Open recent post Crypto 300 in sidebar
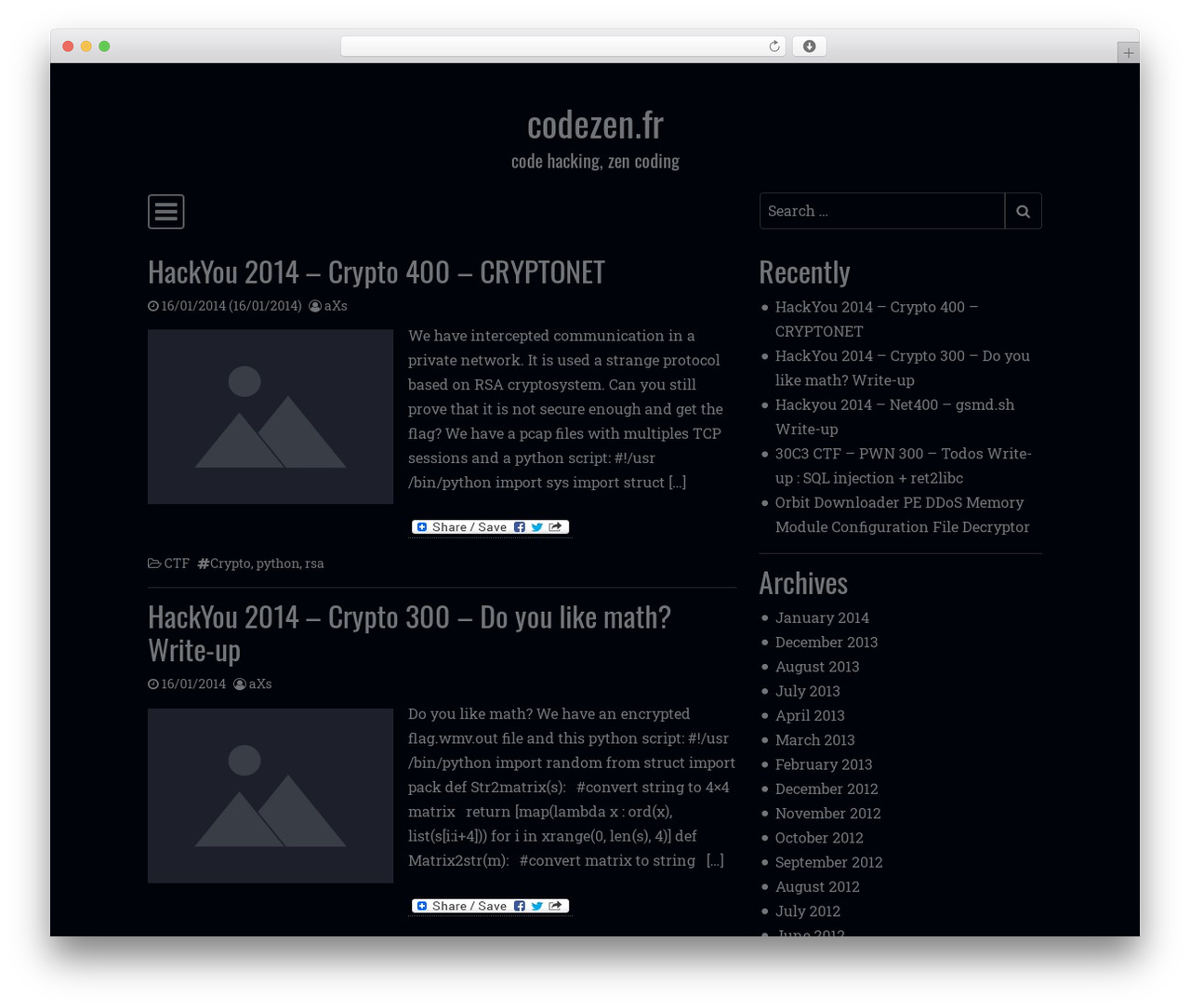The width and height of the screenshot is (1190, 1008). pyautogui.click(x=903, y=368)
